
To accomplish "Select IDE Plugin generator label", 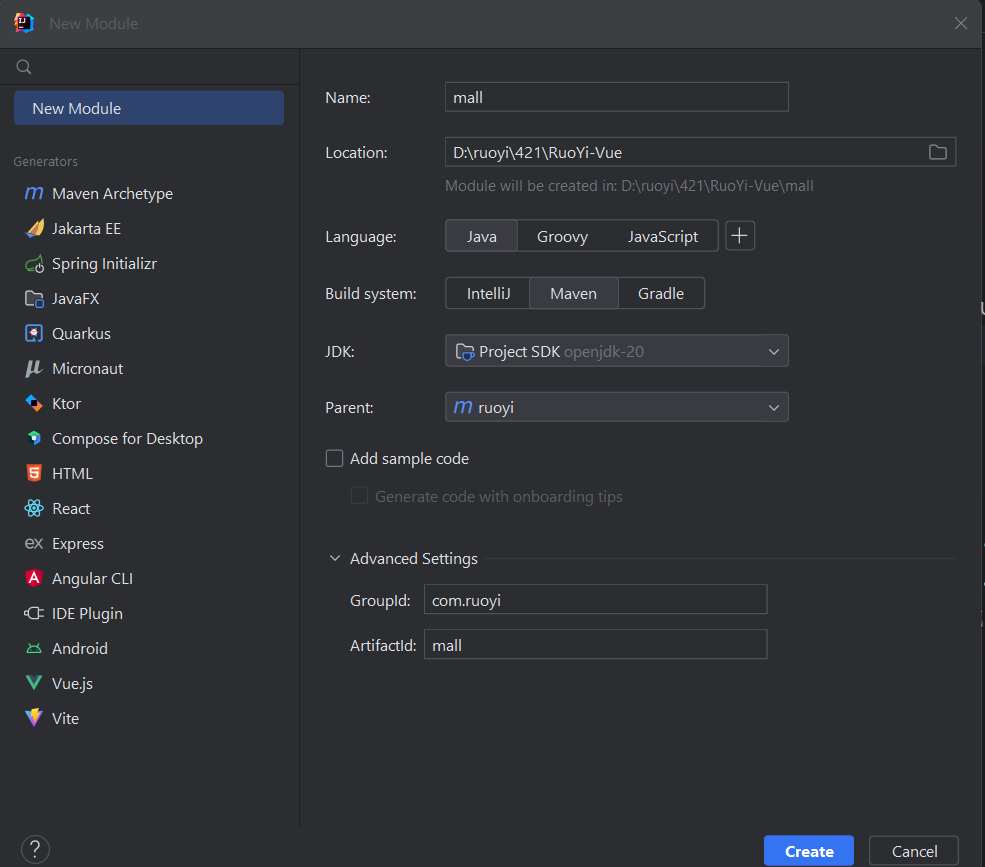I will 87,613.
